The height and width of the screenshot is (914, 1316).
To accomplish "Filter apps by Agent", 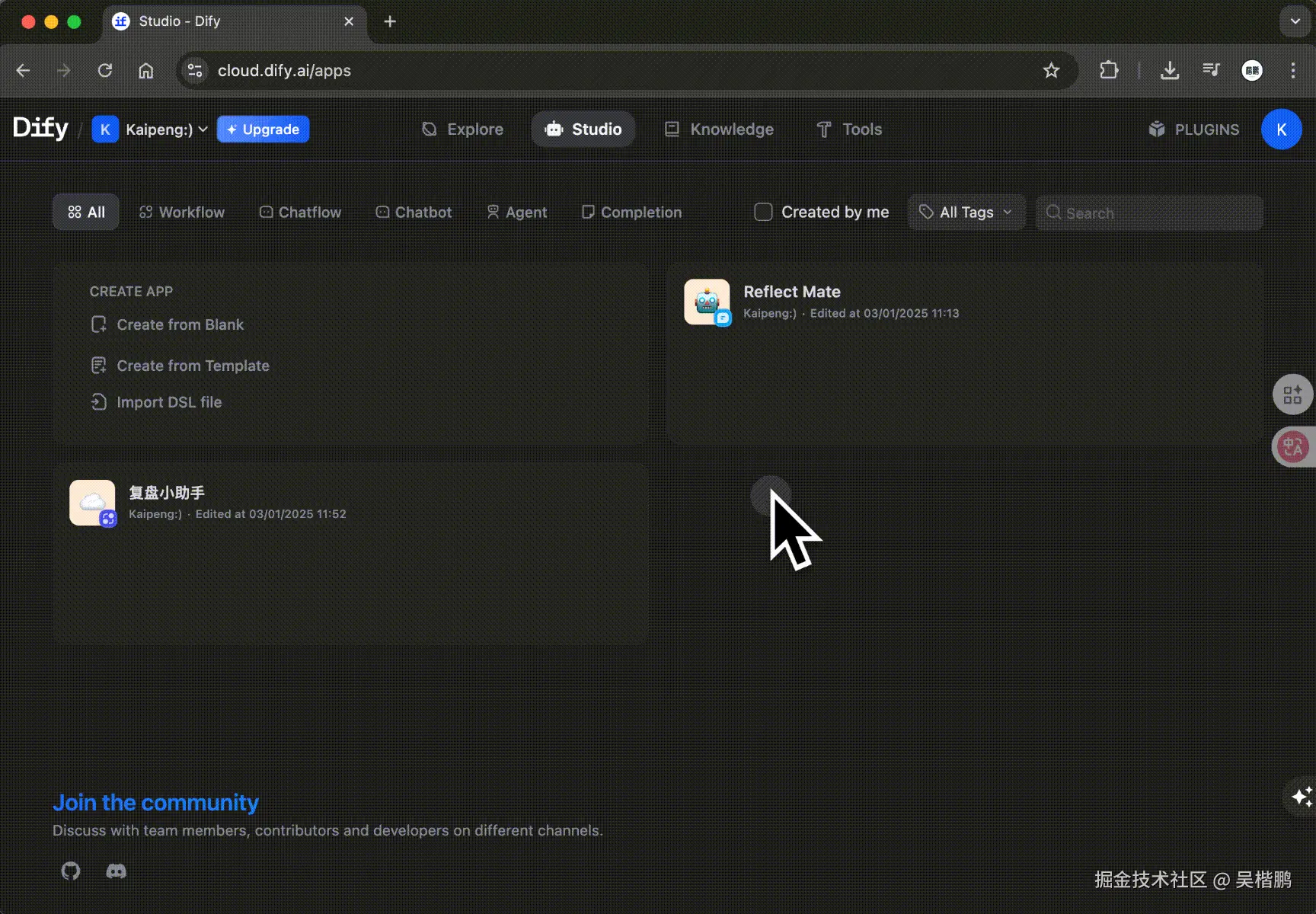I will [516, 213].
